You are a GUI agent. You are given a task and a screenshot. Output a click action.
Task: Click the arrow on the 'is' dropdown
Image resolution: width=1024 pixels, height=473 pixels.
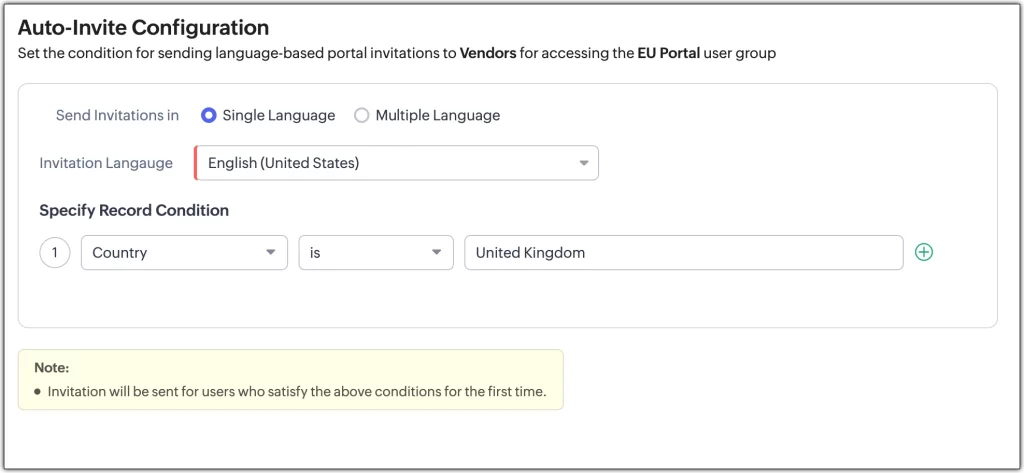[436, 253]
